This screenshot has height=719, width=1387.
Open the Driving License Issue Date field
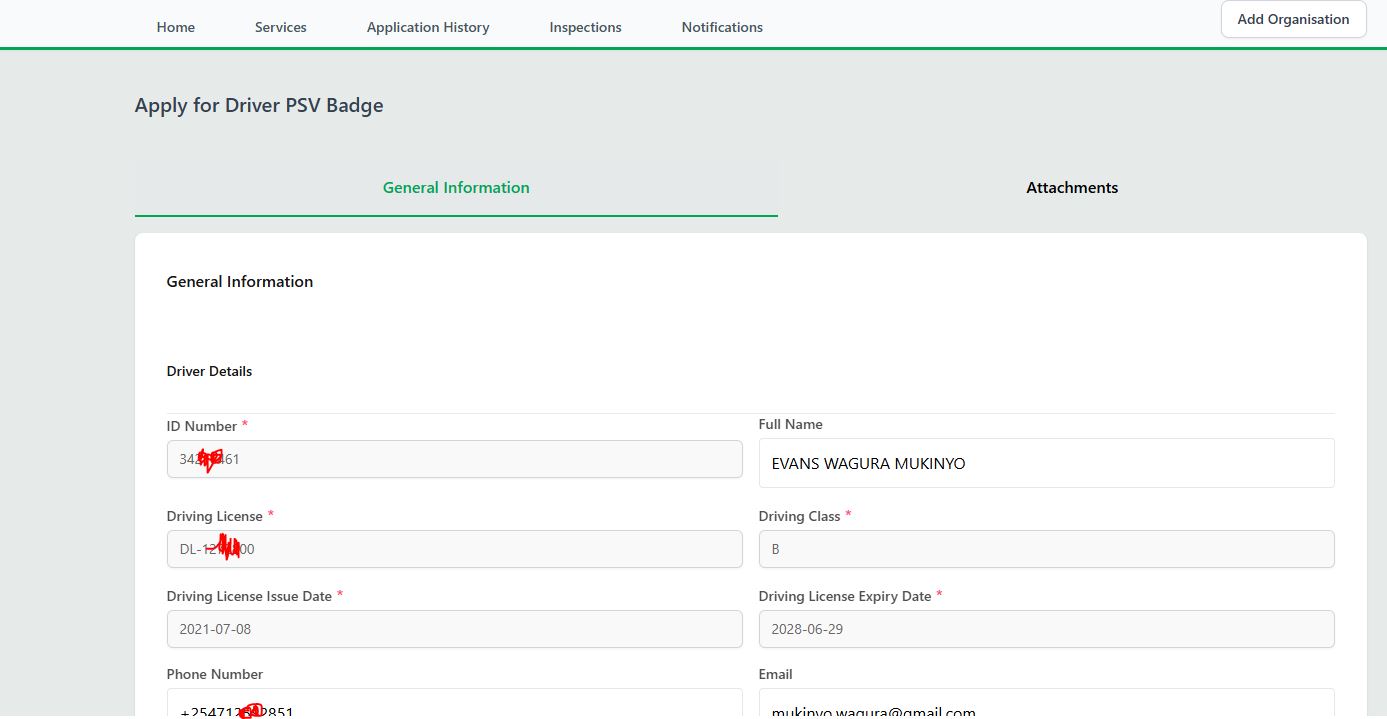[x=454, y=629]
